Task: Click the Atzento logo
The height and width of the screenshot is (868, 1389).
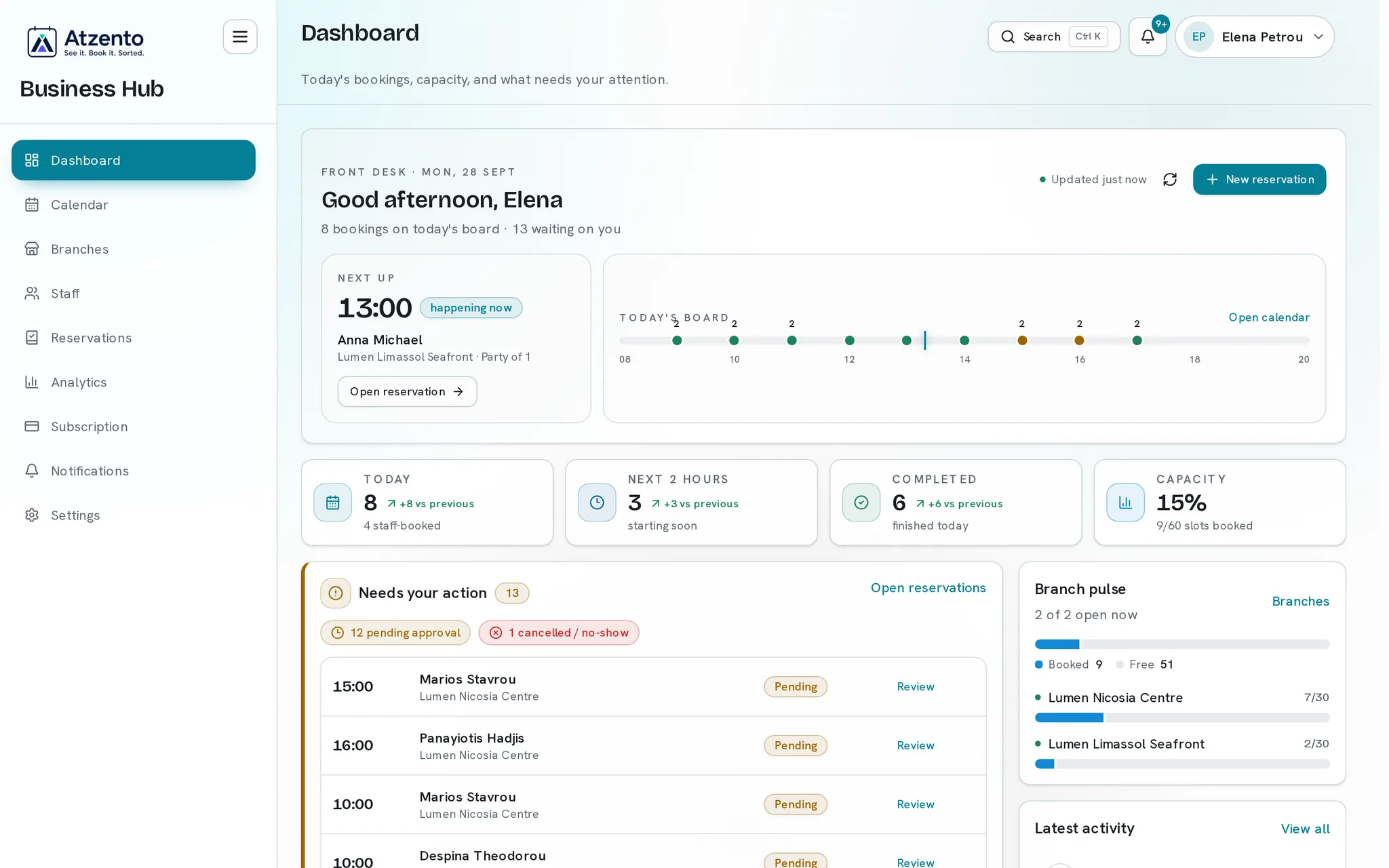Action: [85, 42]
